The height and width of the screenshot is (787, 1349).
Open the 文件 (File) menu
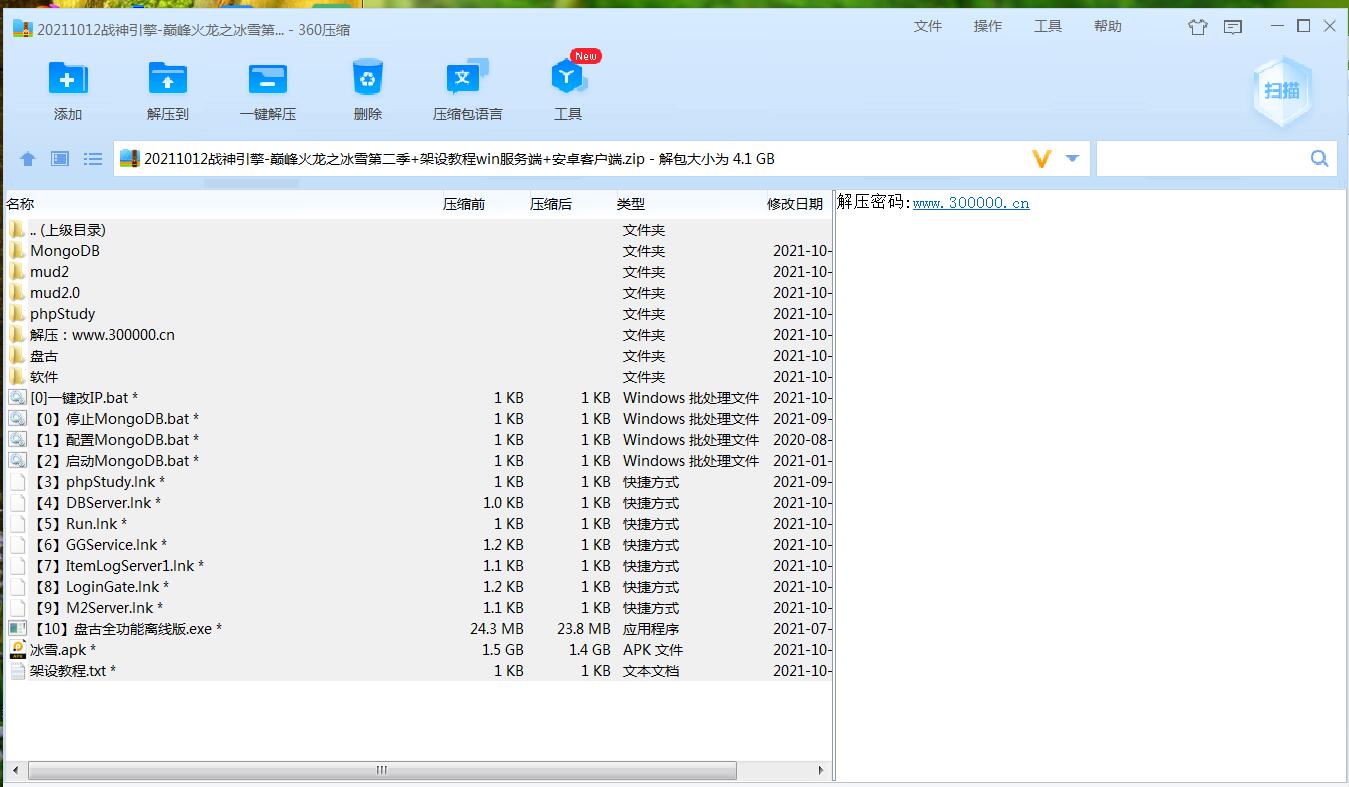click(927, 27)
